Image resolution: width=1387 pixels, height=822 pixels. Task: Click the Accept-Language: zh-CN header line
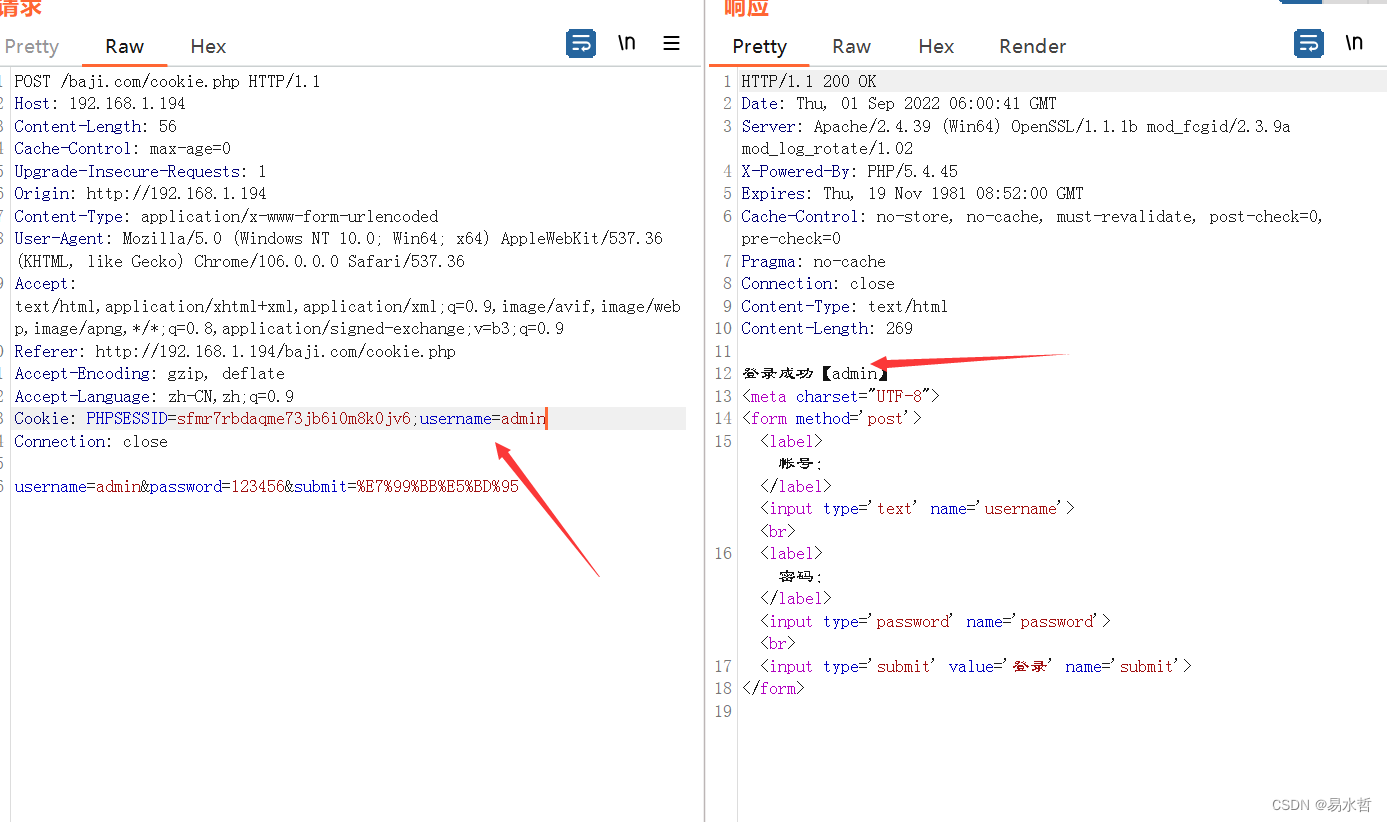coord(154,396)
